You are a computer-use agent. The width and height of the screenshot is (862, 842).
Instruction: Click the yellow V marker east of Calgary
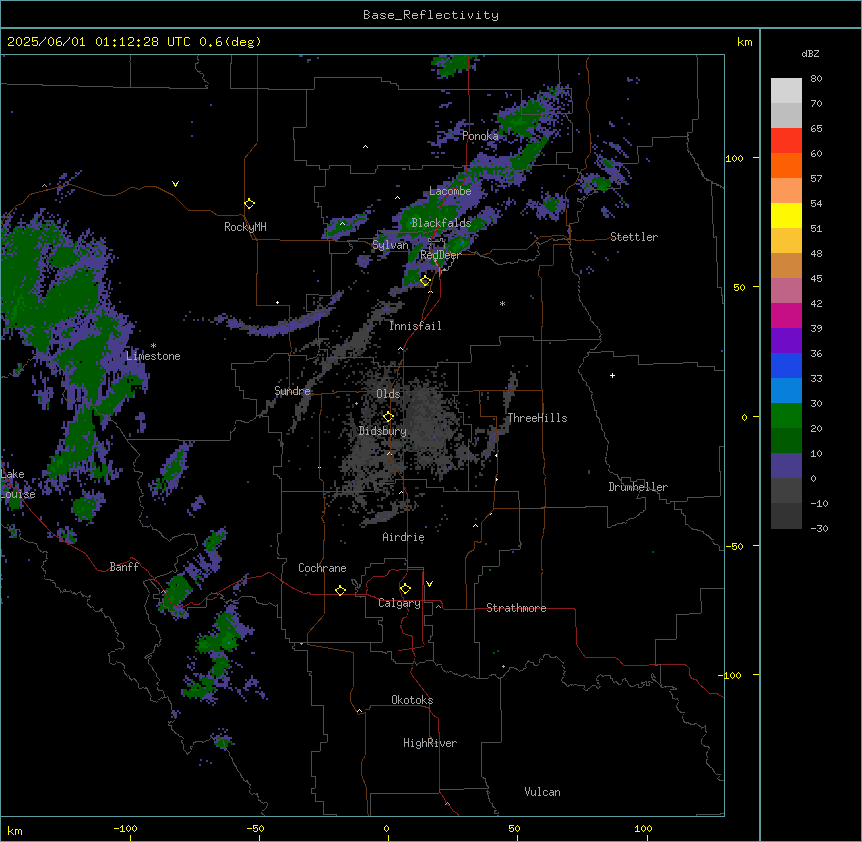click(x=429, y=584)
